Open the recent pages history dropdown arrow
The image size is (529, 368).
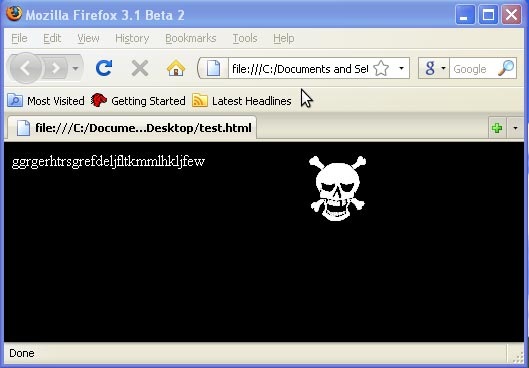pos(75,68)
